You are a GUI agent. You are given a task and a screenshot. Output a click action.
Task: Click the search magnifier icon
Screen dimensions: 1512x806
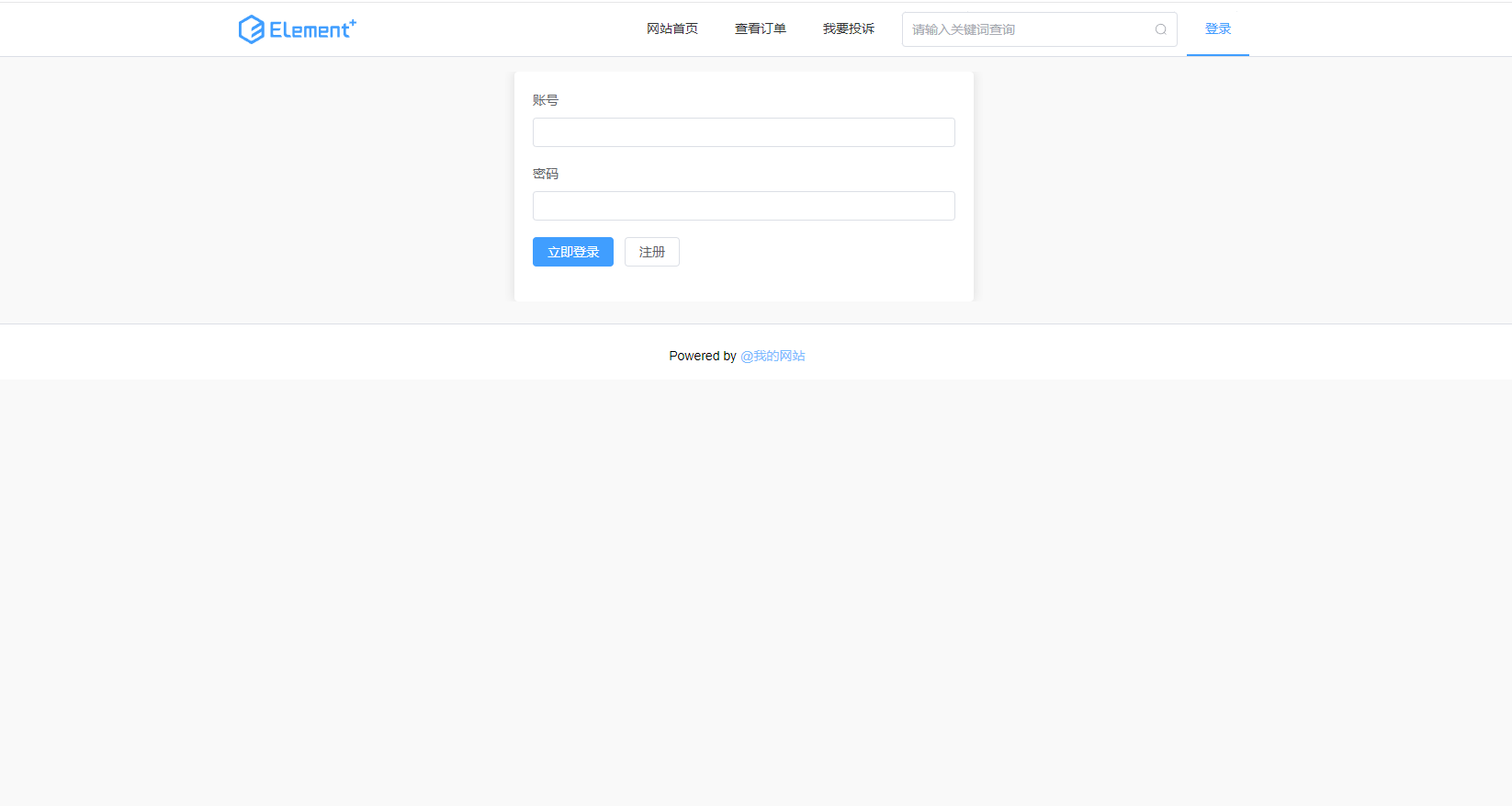point(1160,29)
